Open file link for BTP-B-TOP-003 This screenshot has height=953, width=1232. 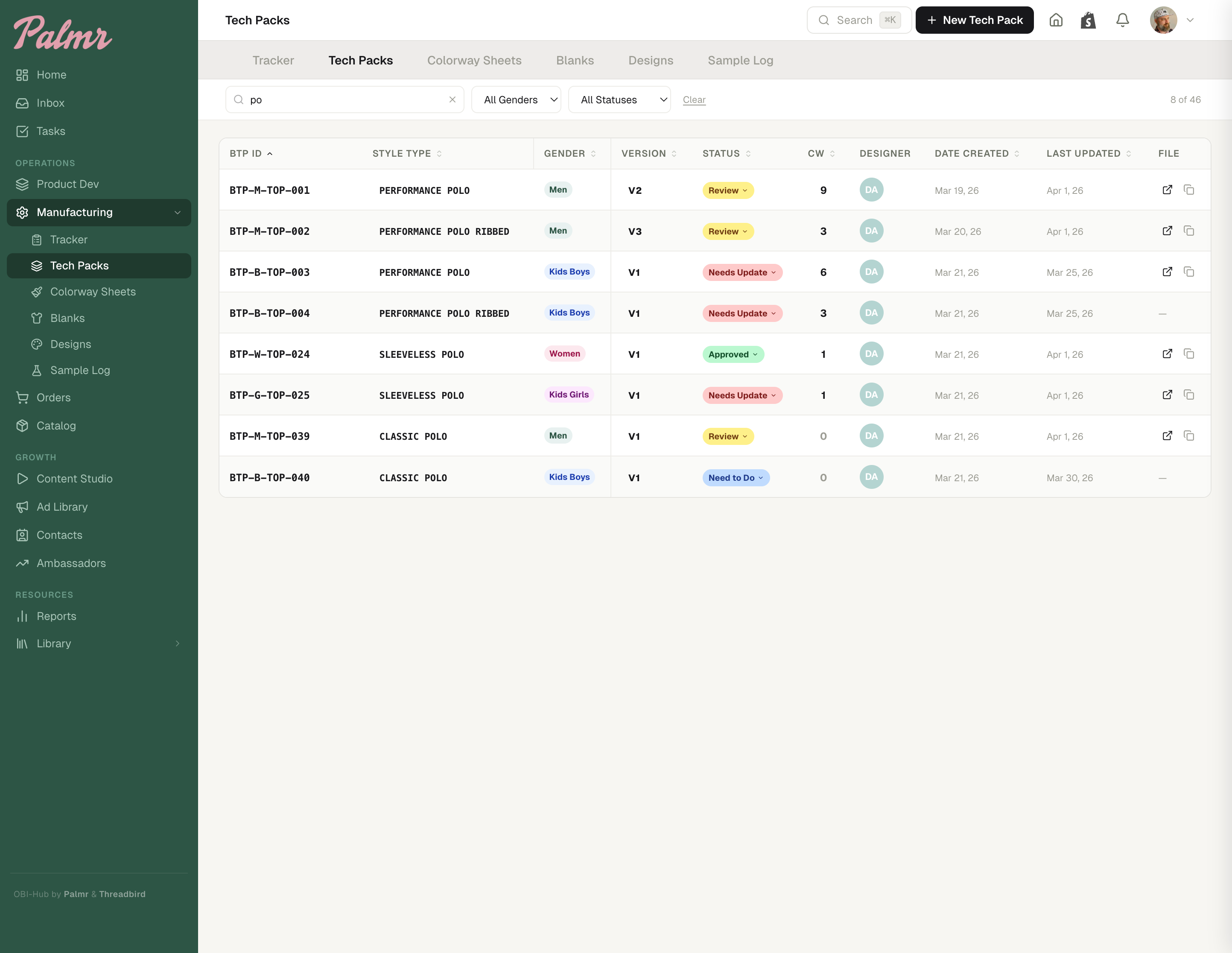(1167, 272)
